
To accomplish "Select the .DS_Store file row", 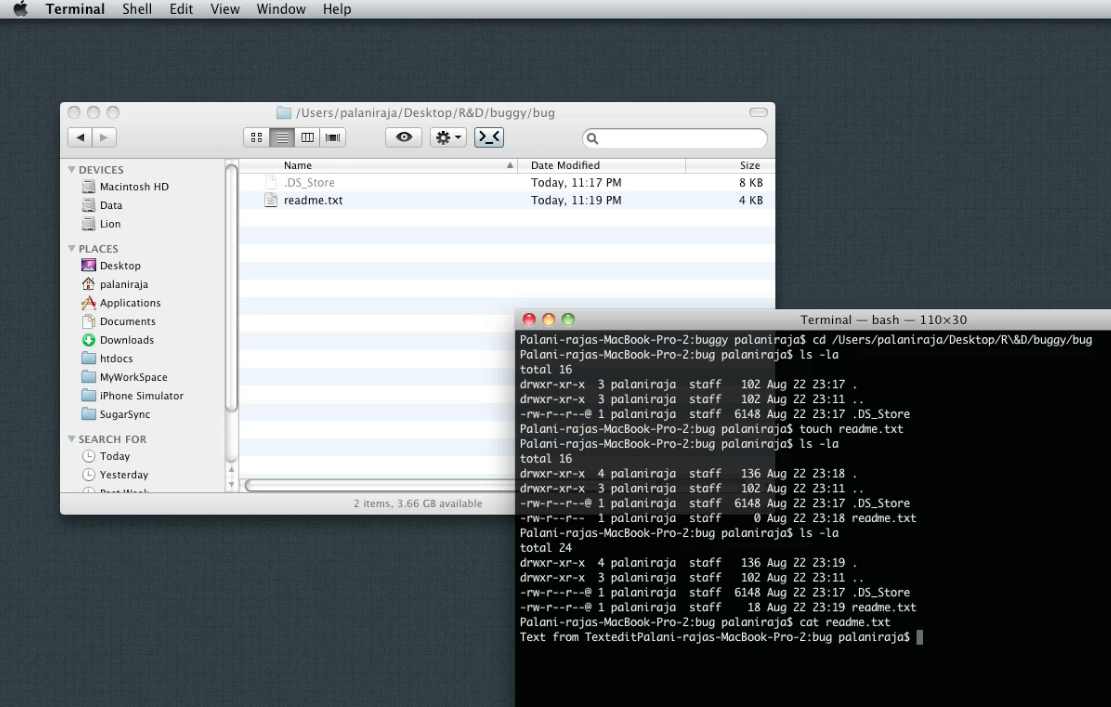I will coord(507,182).
